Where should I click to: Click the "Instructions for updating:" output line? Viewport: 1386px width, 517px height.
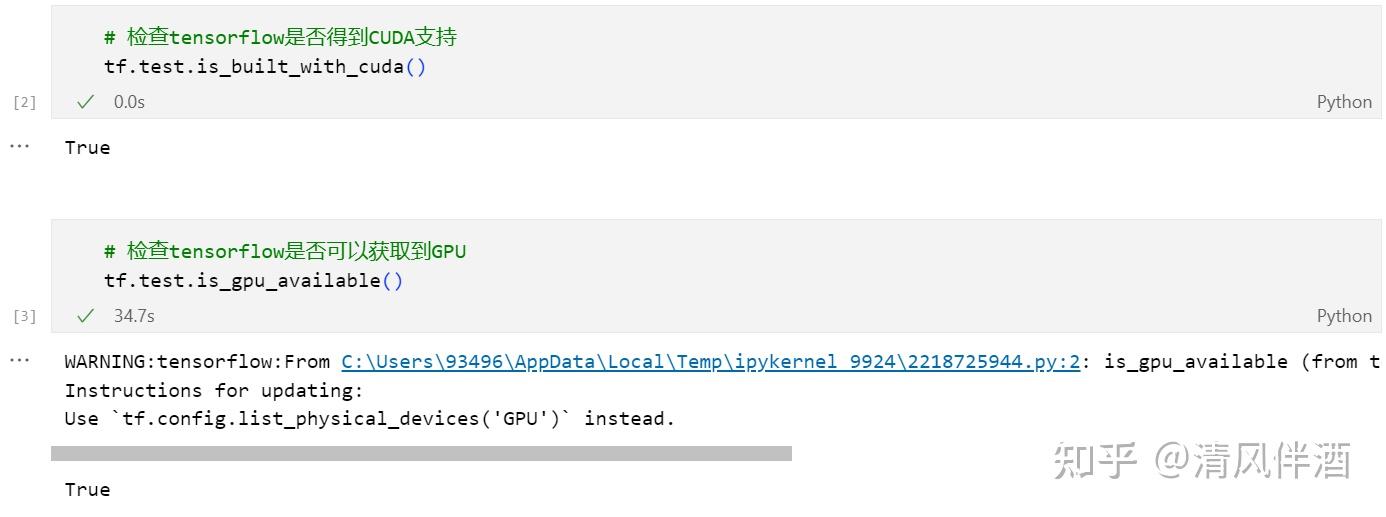point(213,391)
